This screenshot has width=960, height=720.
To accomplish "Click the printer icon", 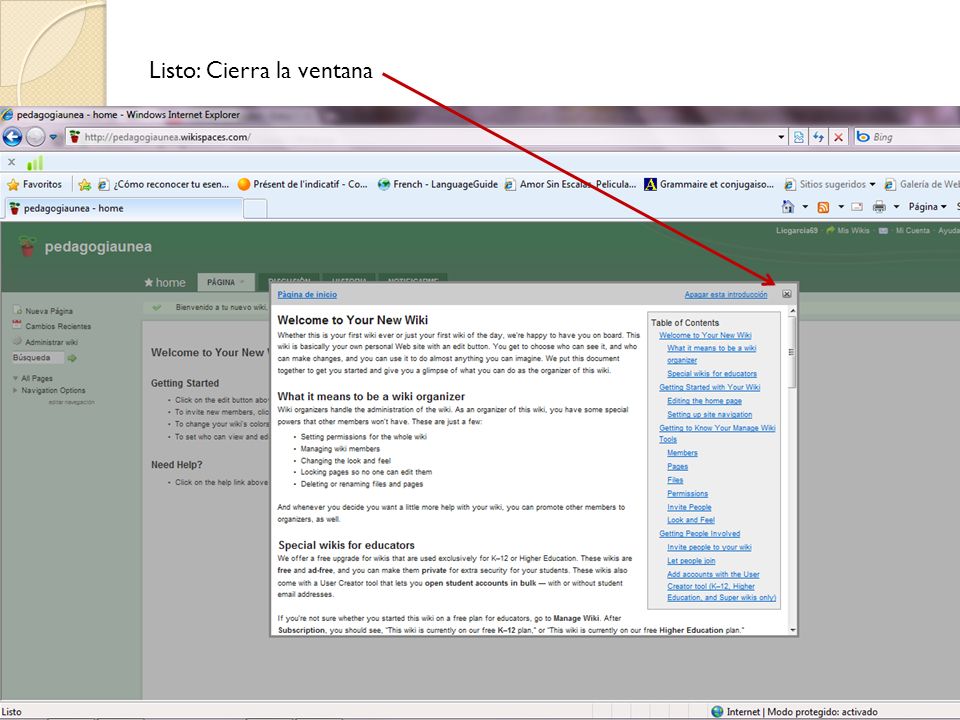I will click(879, 207).
